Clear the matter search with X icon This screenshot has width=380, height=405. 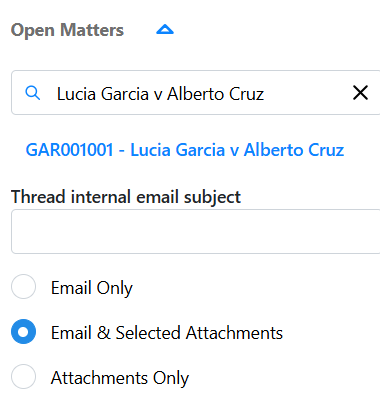[x=360, y=93]
